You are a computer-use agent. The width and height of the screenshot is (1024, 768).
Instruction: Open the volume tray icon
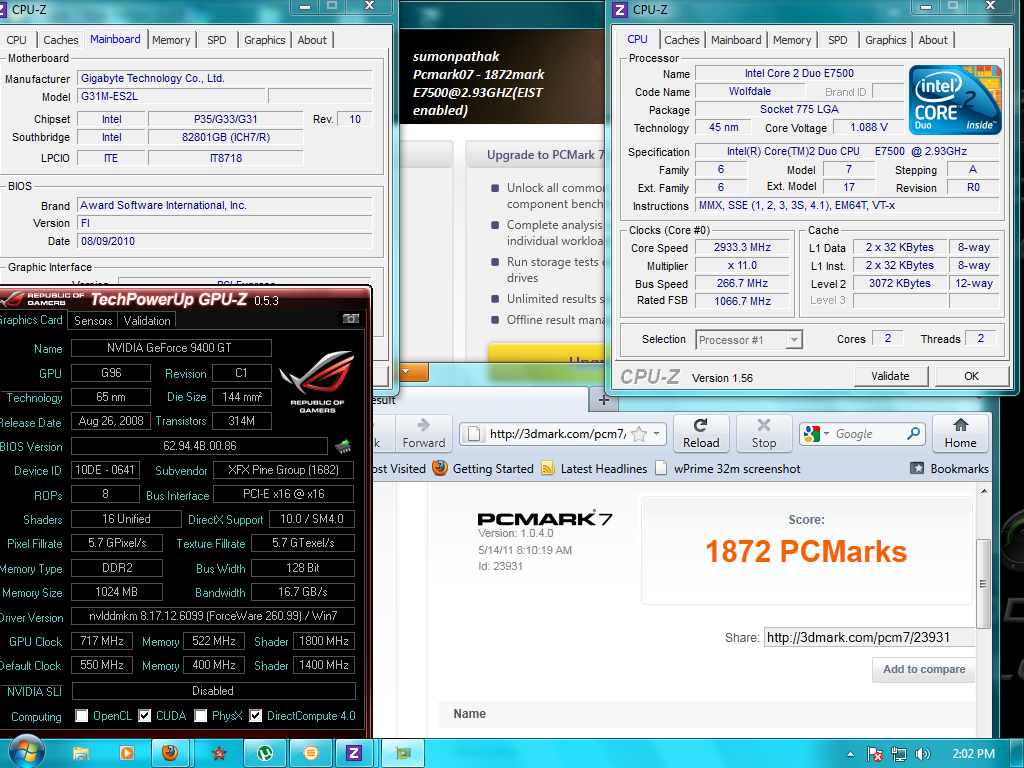click(923, 754)
